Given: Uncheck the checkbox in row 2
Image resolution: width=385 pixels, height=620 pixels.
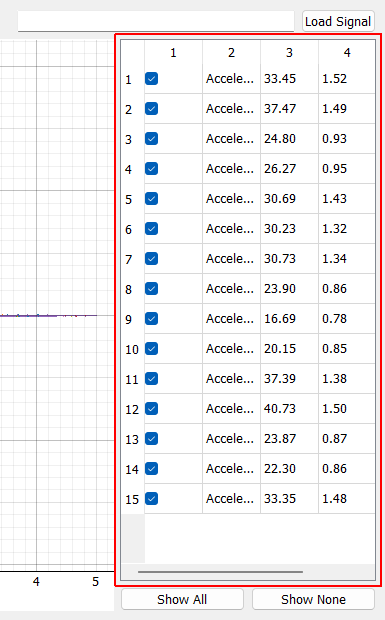Looking at the screenshot, I should (x=151, y=109).
